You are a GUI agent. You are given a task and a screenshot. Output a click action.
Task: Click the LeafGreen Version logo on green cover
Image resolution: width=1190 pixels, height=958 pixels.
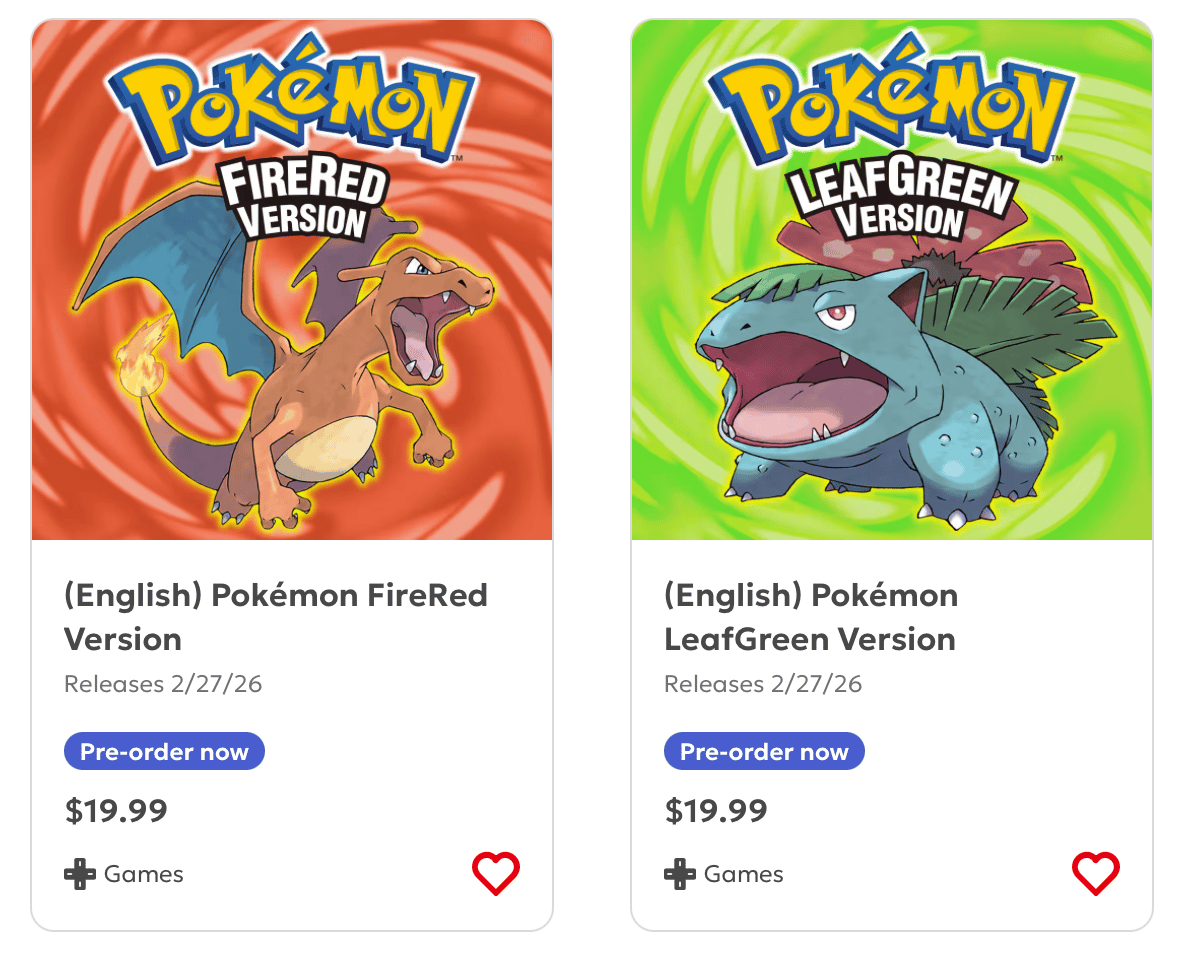click(900, 200)
